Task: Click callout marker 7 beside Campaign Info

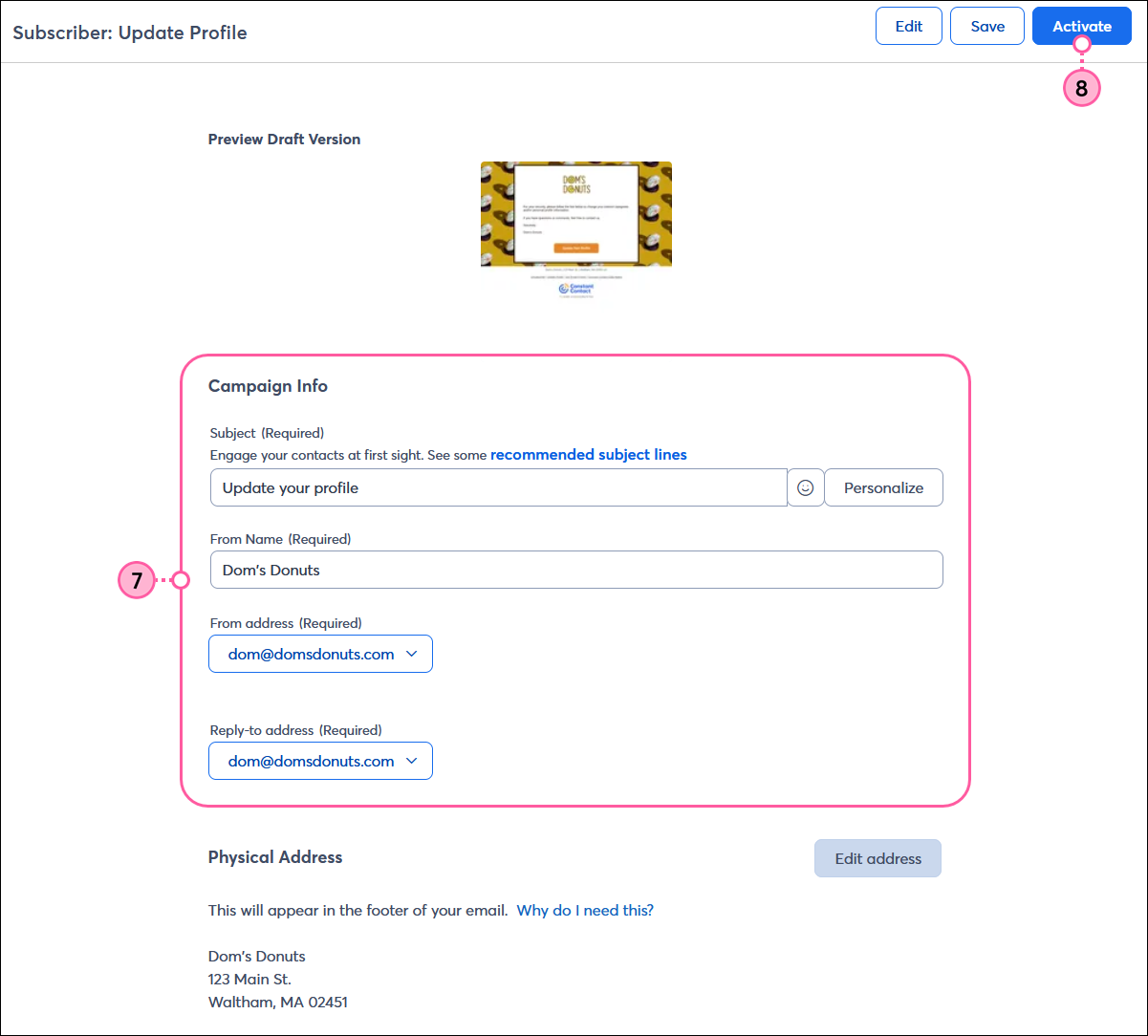Action: point(136,580)
